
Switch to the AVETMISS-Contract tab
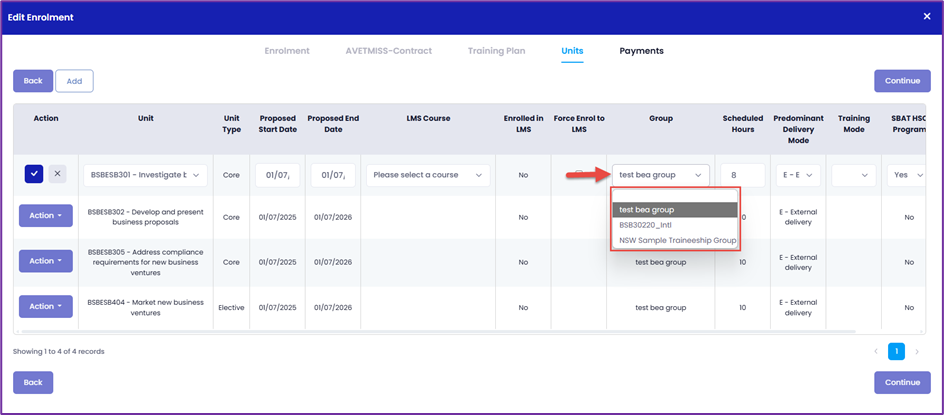point(388,51)
